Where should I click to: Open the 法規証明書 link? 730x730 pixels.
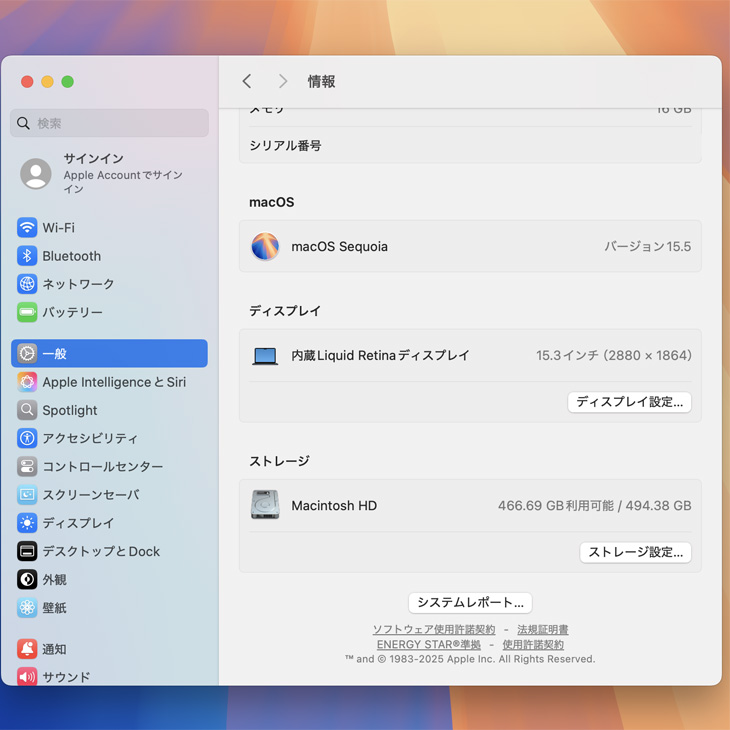(x=543, y=629)
